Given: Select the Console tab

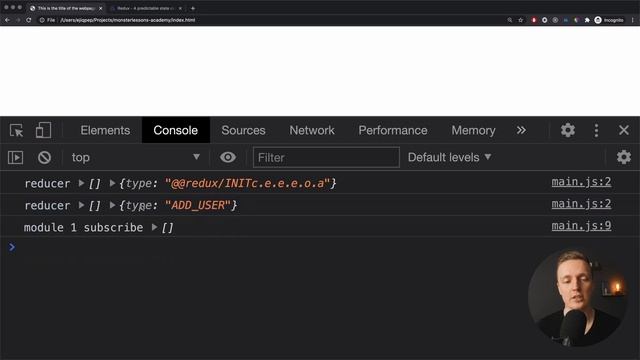Looking at the screenshot, I should tap(176, 131).
